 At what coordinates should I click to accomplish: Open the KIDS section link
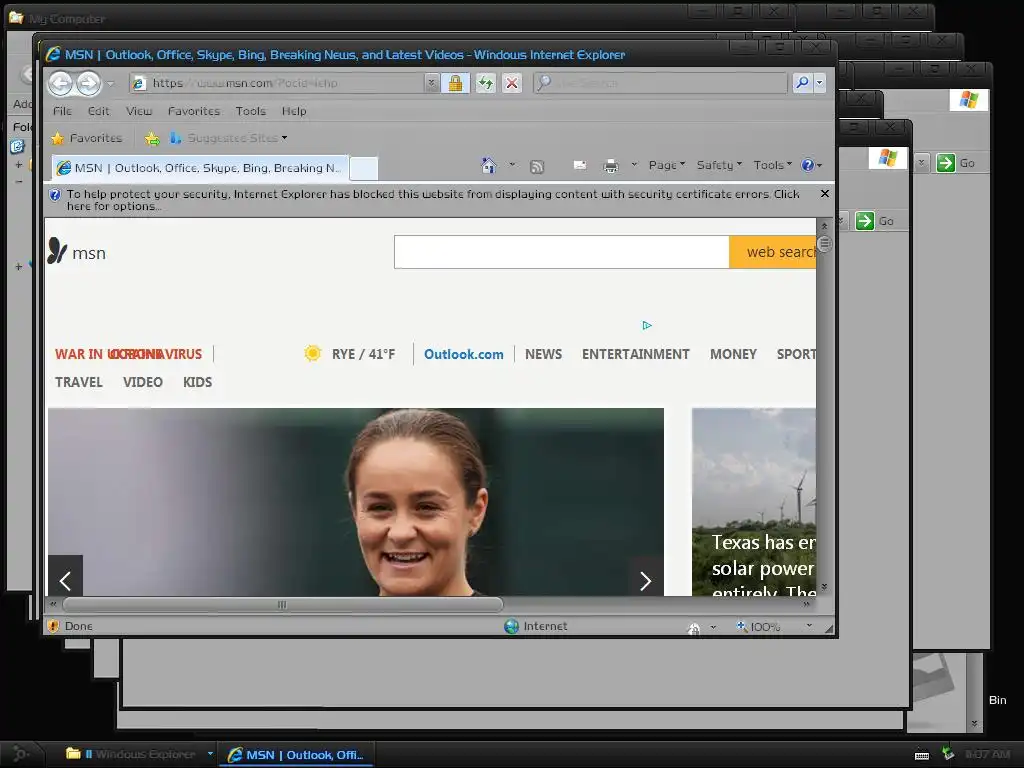click(x=197, y=382)
